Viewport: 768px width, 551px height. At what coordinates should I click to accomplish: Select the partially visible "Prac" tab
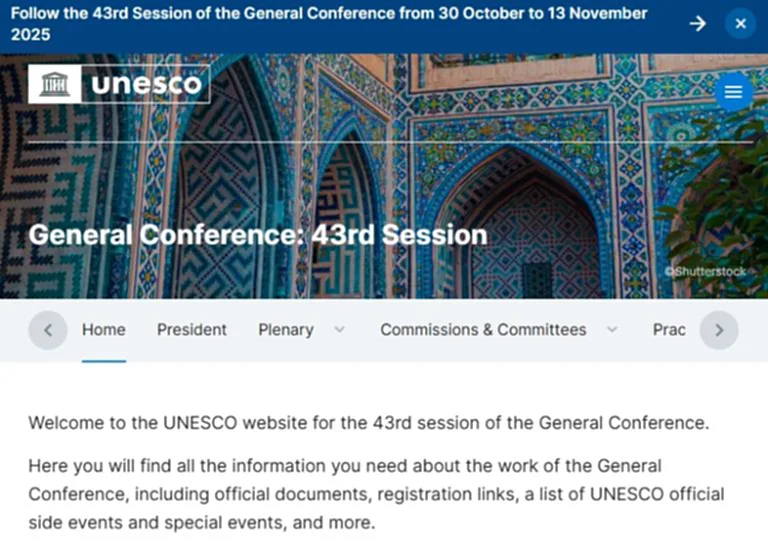(x=669, y=330)
